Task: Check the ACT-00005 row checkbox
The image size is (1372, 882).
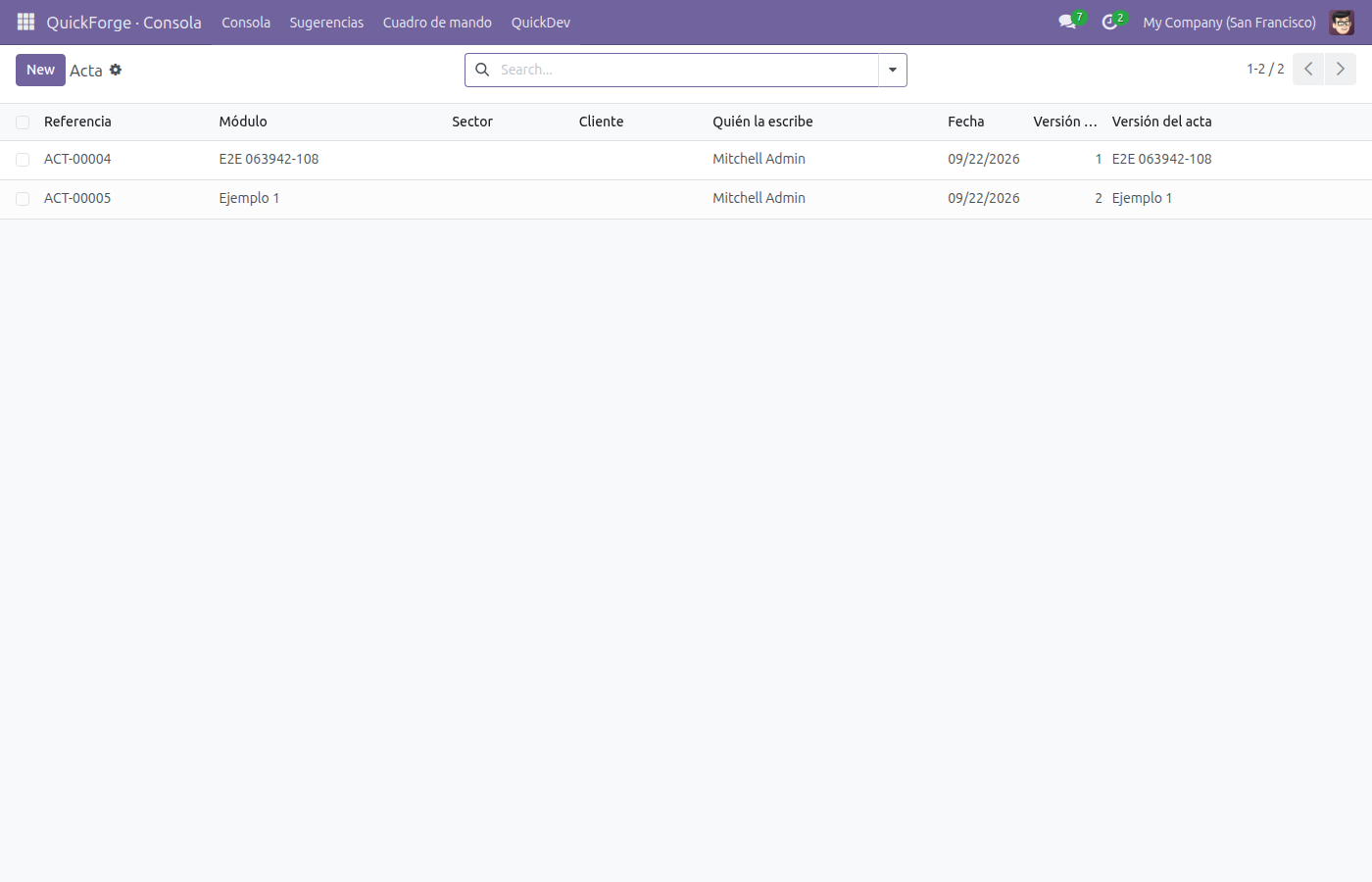Action: 23,199
